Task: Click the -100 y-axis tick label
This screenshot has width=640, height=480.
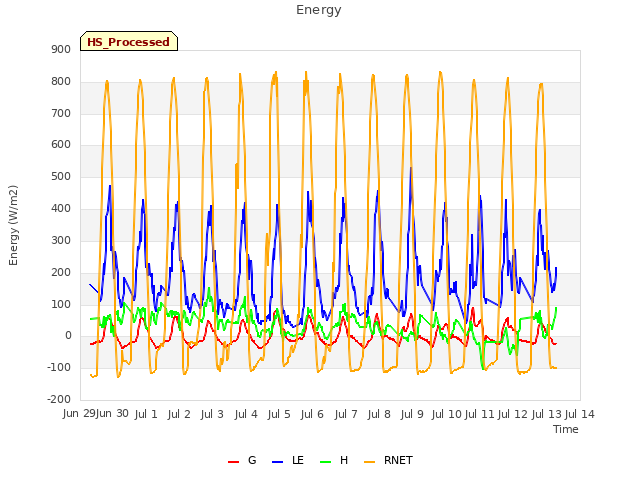Action: coord(59,368)
